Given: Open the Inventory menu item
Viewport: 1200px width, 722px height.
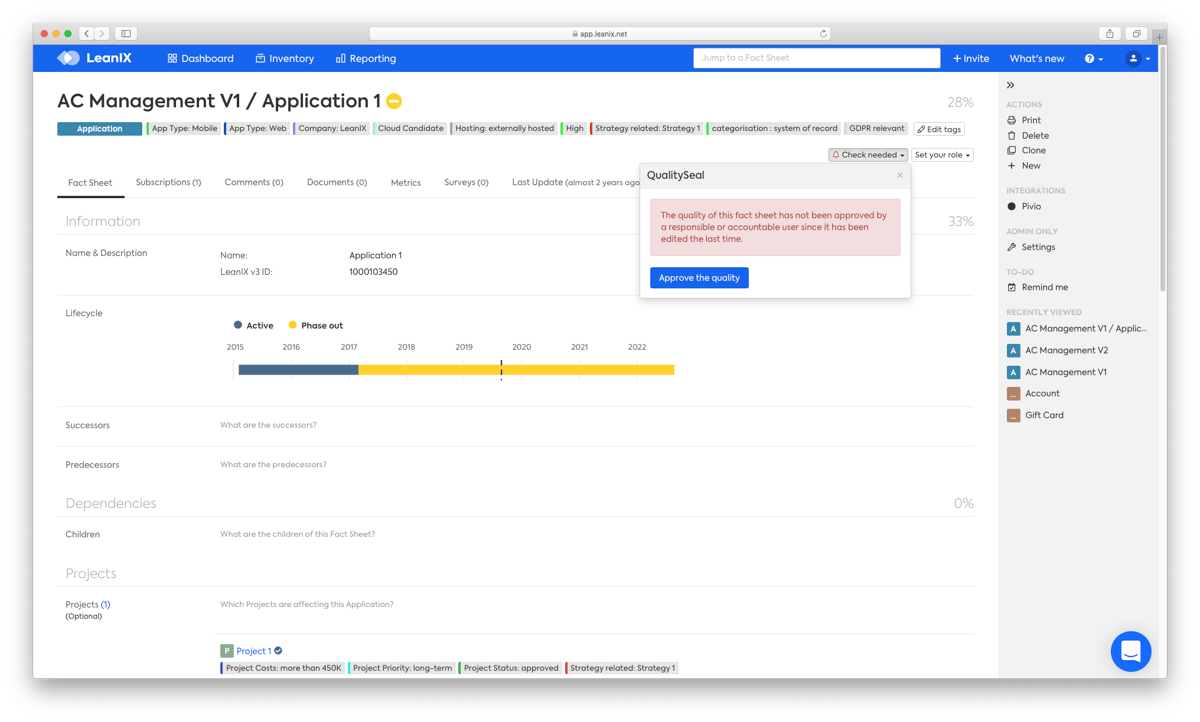Looking at the screenshot, I should [x=284, y=58].
